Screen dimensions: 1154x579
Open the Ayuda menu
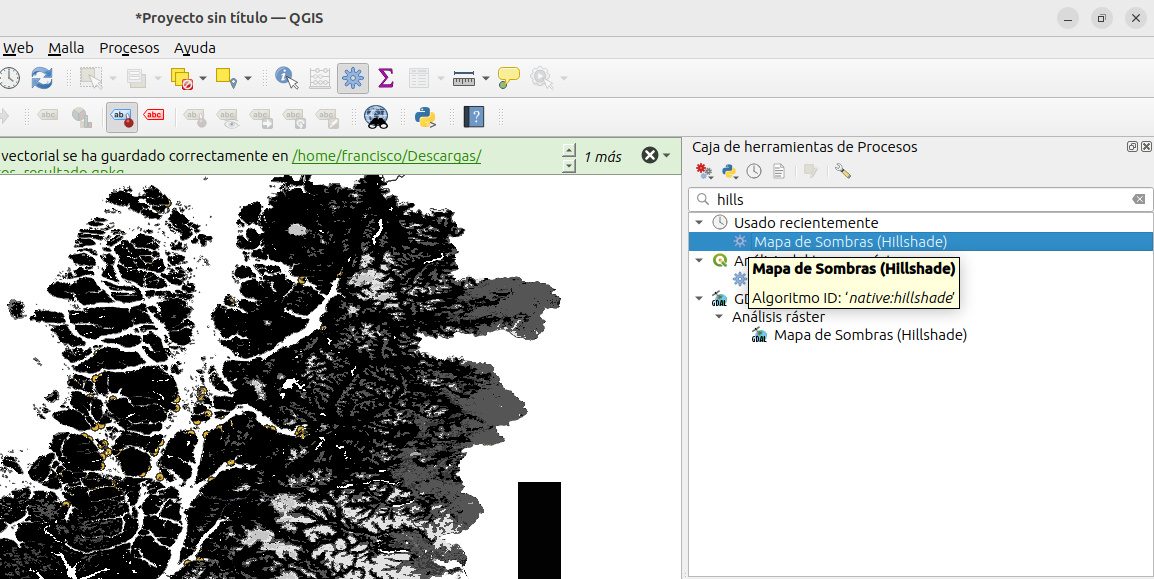coord(194,48)
